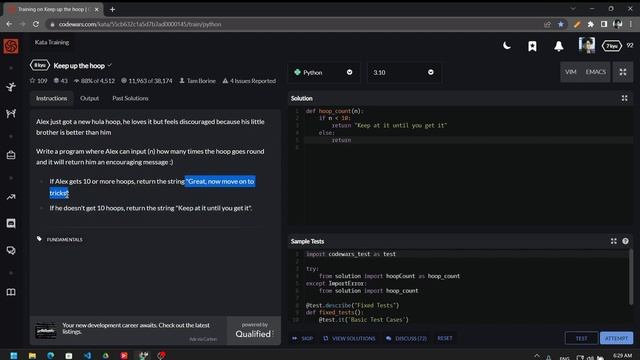Screen dimensions: 640x360
Task: Open the bookmark collections icon
Action: pyautogui.click(x=532, y=46)
